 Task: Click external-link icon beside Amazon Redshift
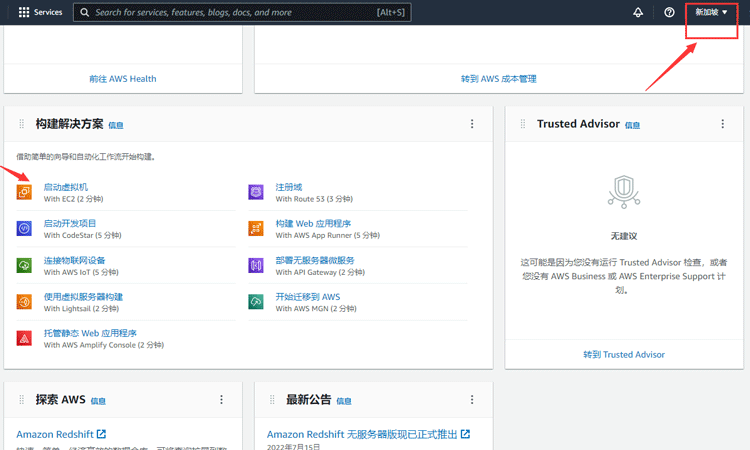click(x=101, y=434)
